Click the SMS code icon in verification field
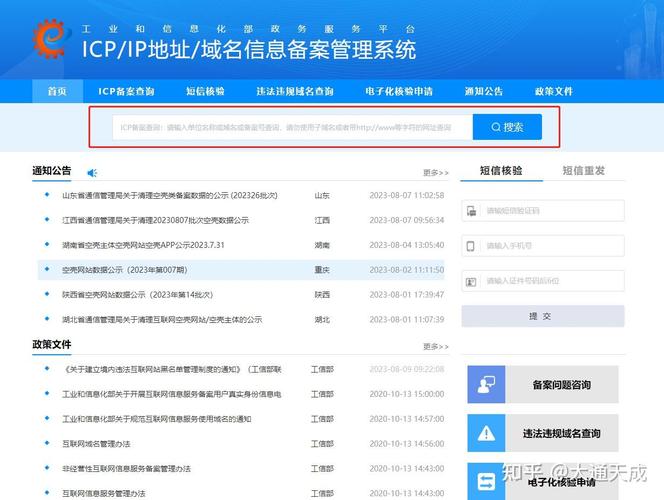This screenshot has height=500, width=664. click(471, 211)
